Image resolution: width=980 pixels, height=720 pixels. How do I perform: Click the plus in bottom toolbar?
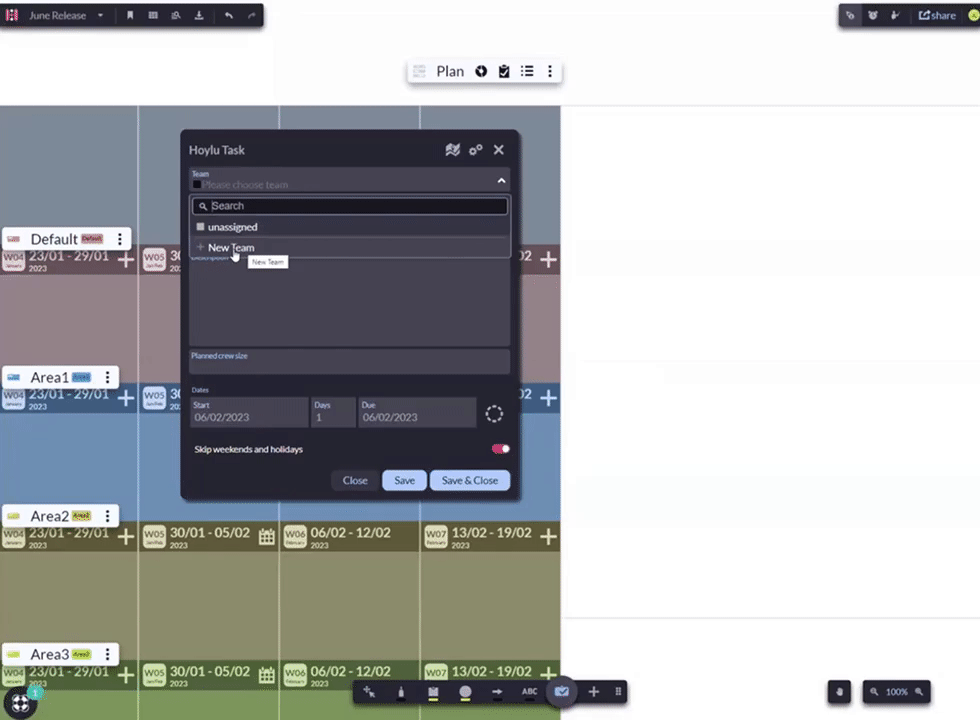(594, 691)
